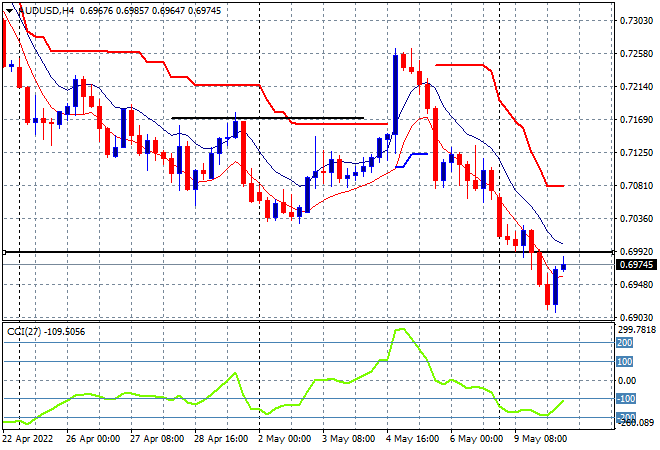Click the 299.7818 CCI maximum label
This screenshot has height=450, width=660.
(x=636, y=329)
